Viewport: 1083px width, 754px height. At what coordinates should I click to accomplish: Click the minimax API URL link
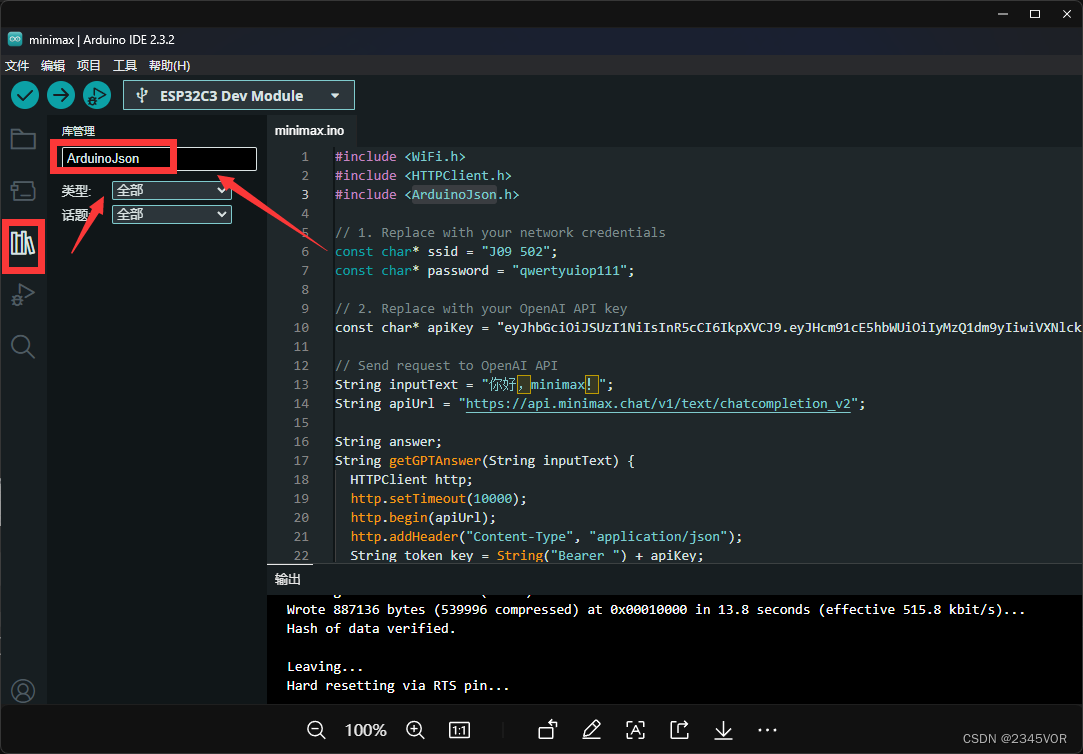click(657, 404)
